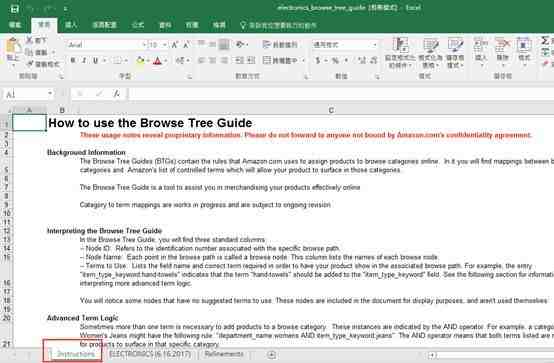Open the ELECTRONICS (6.16.2017) sheet tab
This screenshot has width=554, height=363.
(x=150, y=354)
